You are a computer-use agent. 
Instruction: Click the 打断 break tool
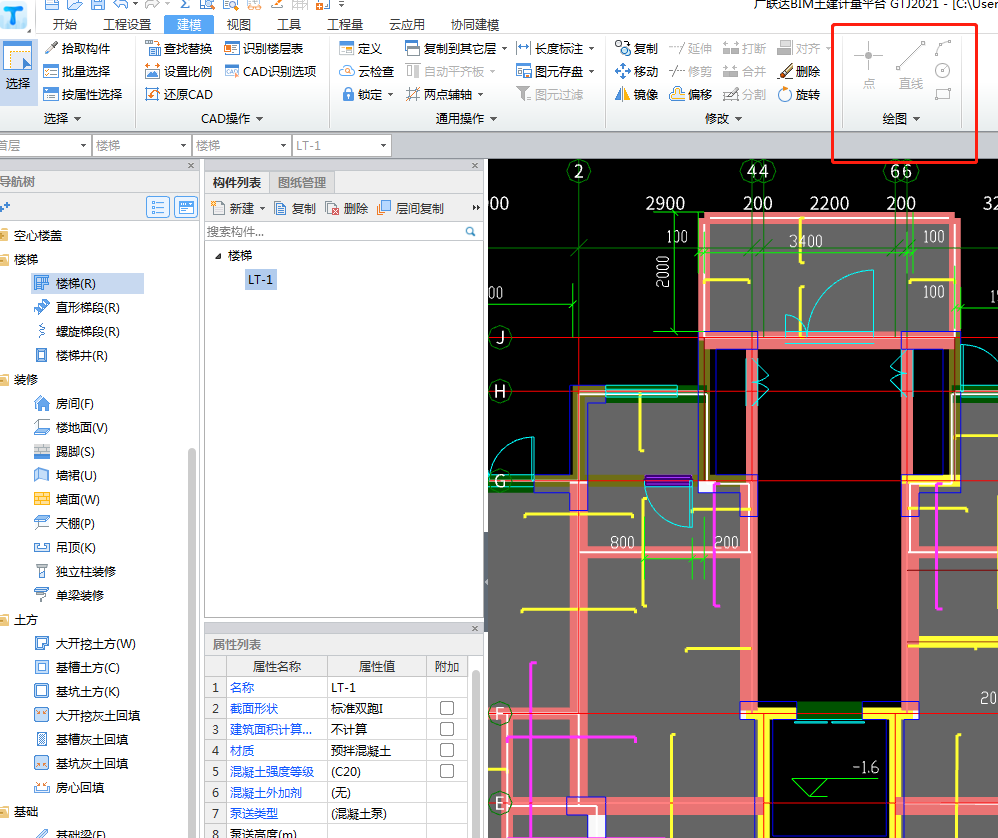[x=745, y=48]
